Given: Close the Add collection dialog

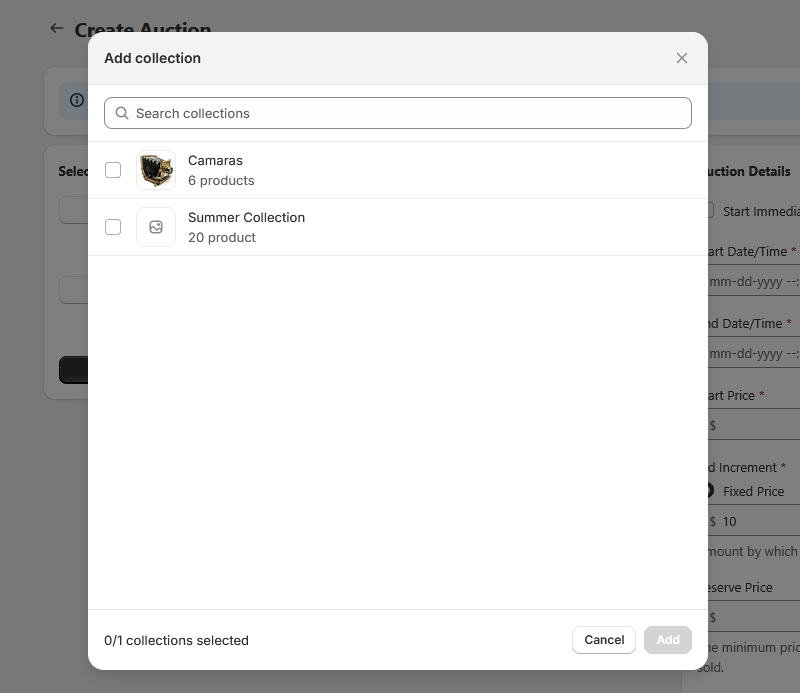Looking at the screenshot, I should coord(682,58).
